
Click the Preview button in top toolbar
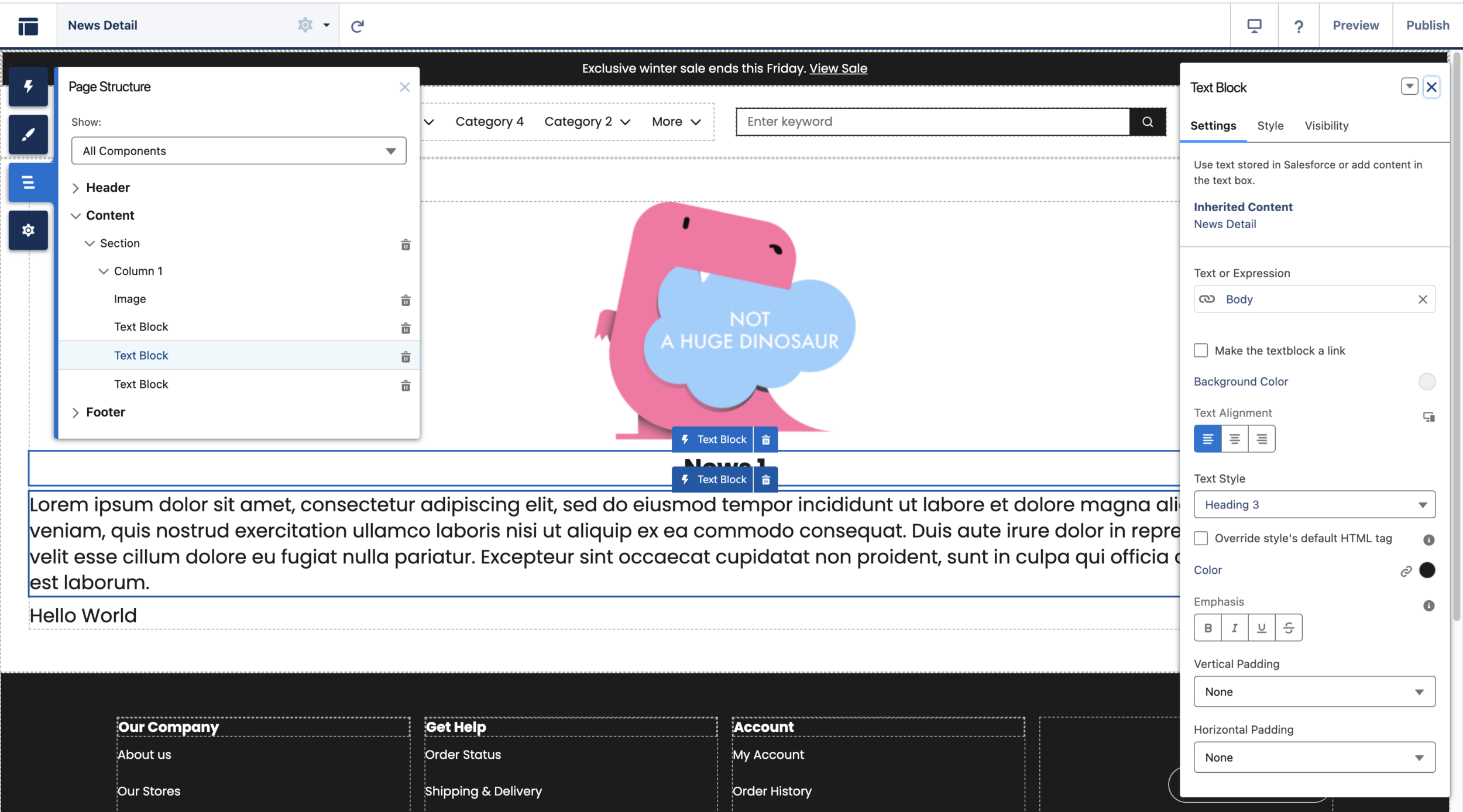[x=1357, y=24]
